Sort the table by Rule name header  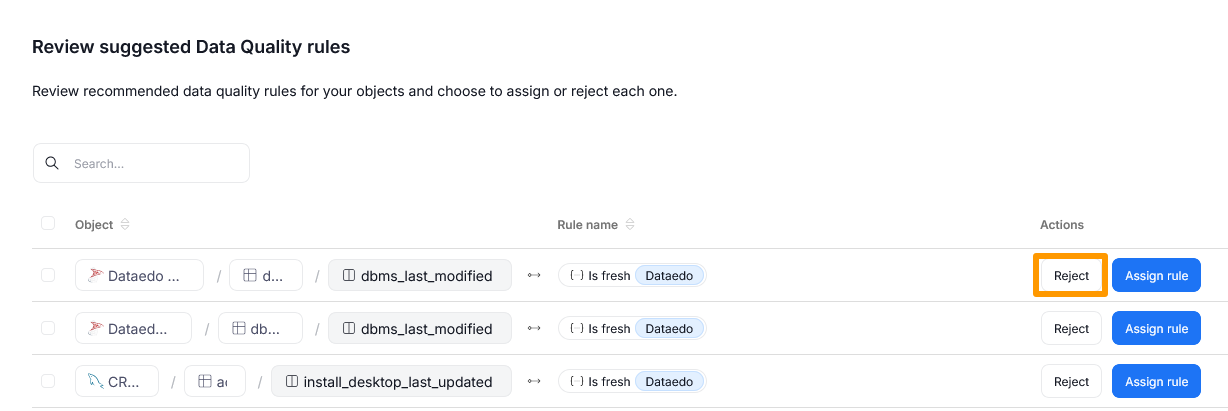point(587,225)
